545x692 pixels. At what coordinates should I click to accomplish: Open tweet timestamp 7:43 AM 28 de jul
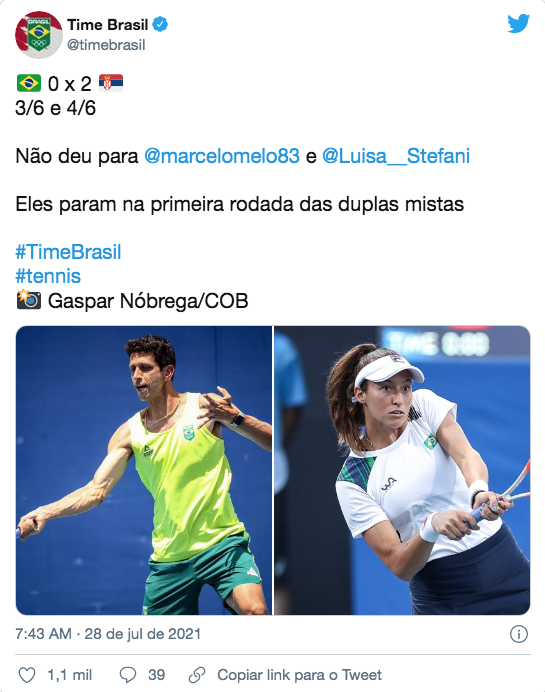click(108, 634)
